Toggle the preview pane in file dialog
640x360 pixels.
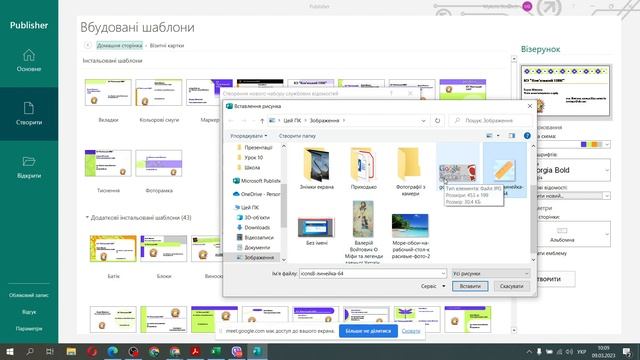pos(511,136)
